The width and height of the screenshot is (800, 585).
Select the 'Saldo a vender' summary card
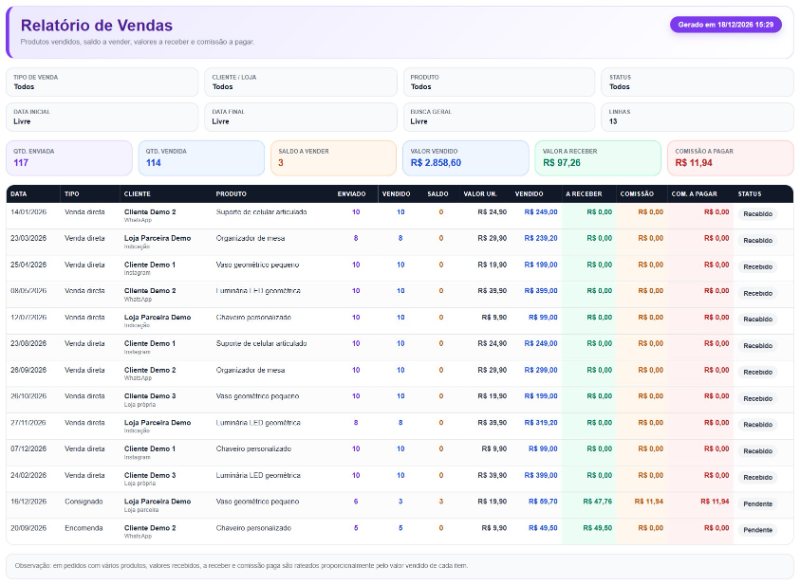(x=334, y=158)
